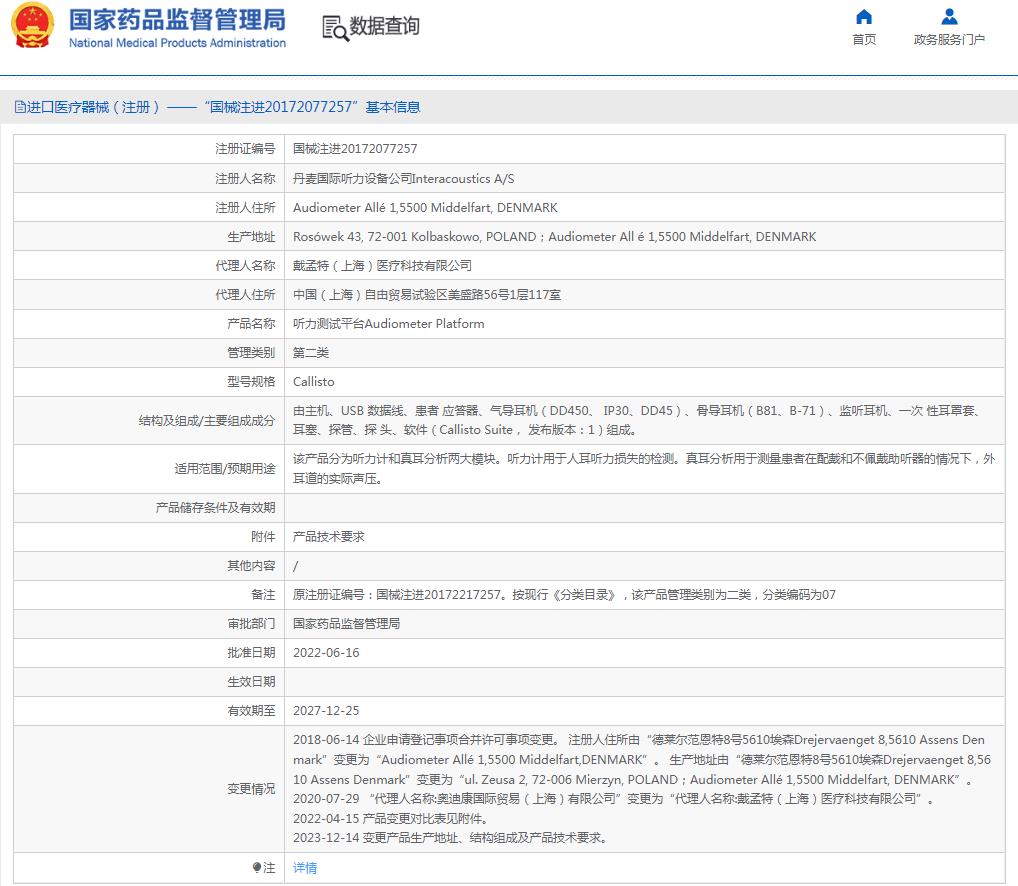Click the 首页 text link
Image resolution: width=1018 pixels, height=886 pixels.
click(x=864, y=40)
